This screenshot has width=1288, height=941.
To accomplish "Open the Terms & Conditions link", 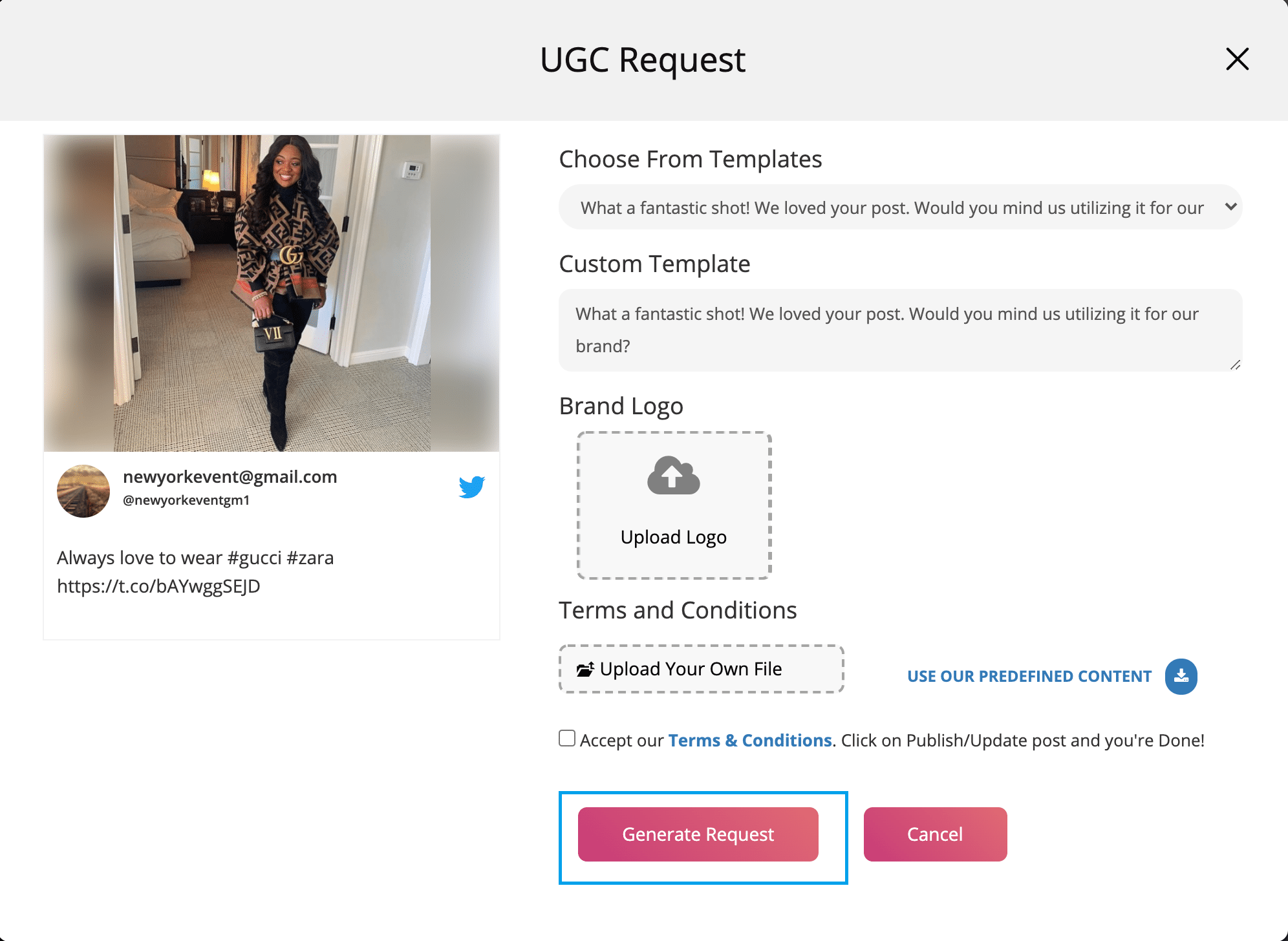I will 749,741.
